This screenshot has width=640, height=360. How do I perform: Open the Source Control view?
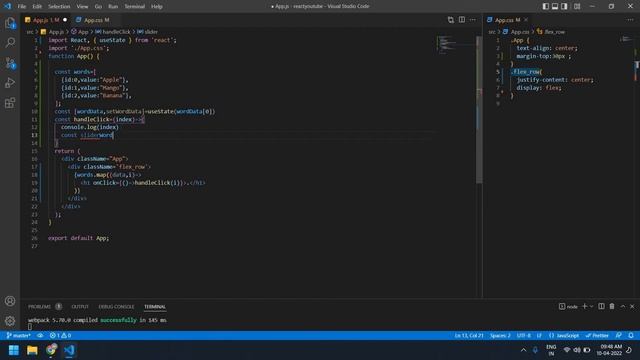(10, 63)
